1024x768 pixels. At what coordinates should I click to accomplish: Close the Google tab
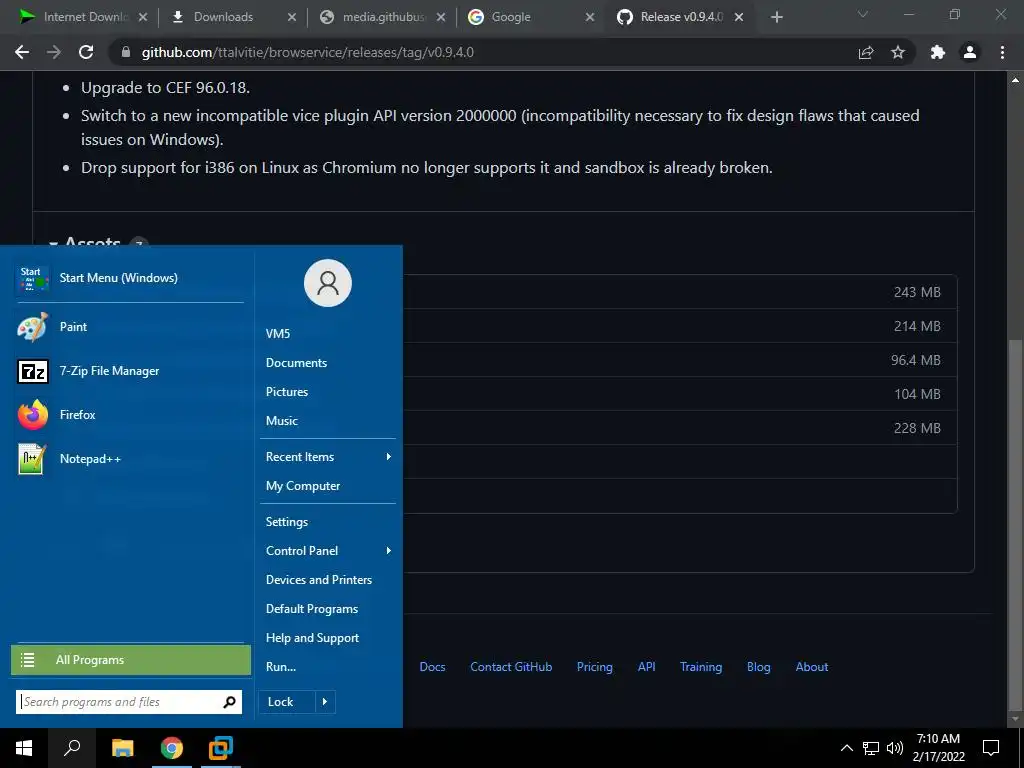(590, 17)
